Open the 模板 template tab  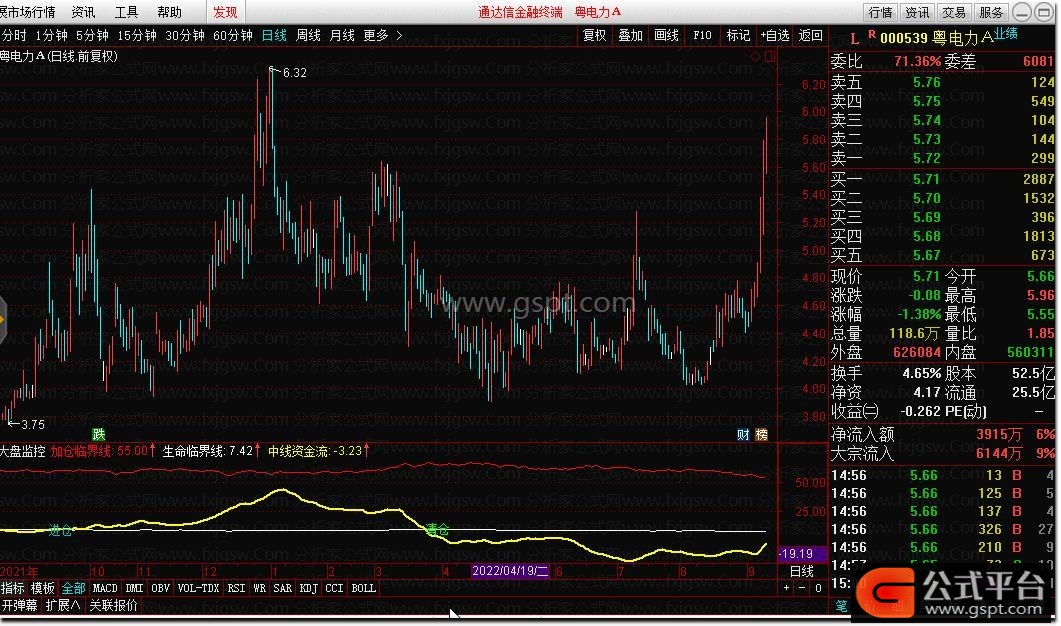coord(43,588)
